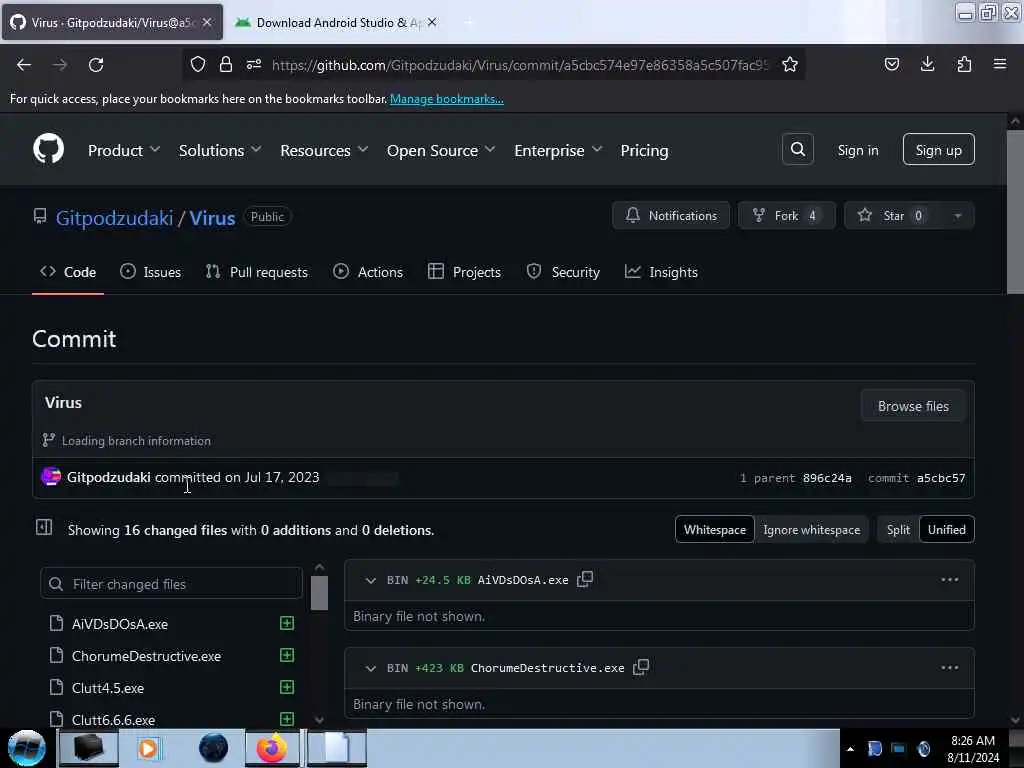Expand the Open Source dropdown
Screen dimensions: 1024x768
(x=441, y=150)
